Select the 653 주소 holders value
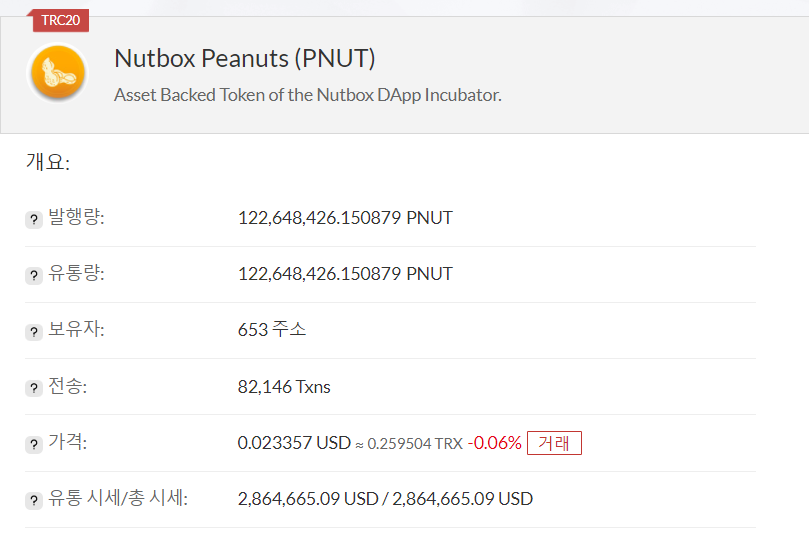This screenshot has height=534, width=809. click(x=271, y=329)
